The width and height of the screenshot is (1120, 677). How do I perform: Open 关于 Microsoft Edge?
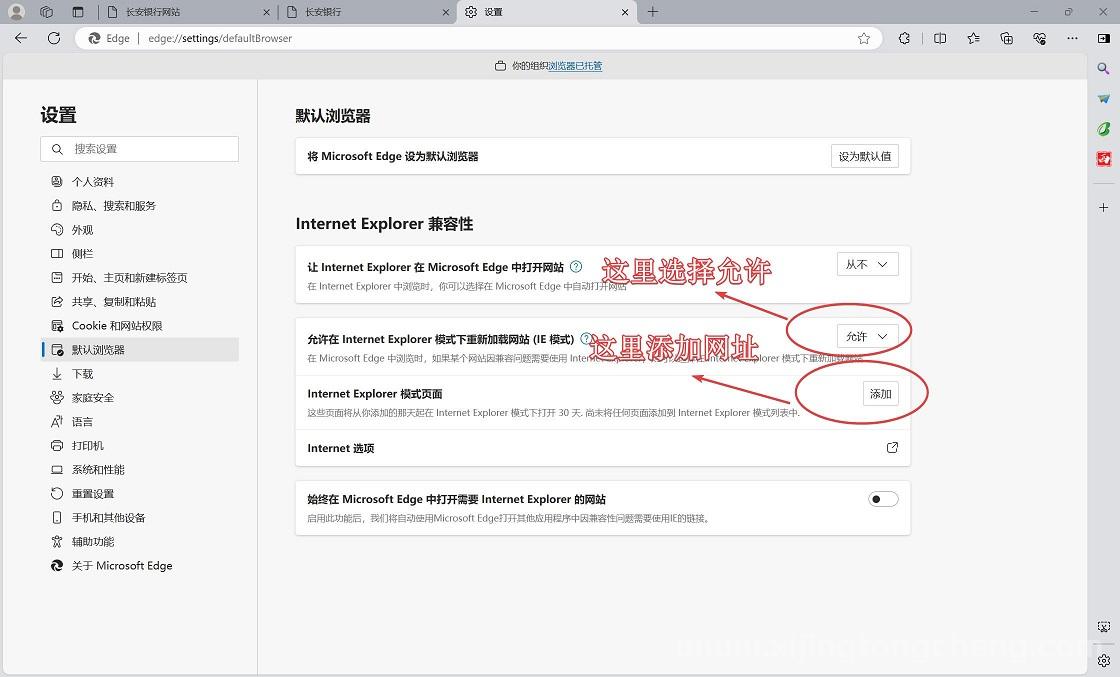tap(140, 566)
